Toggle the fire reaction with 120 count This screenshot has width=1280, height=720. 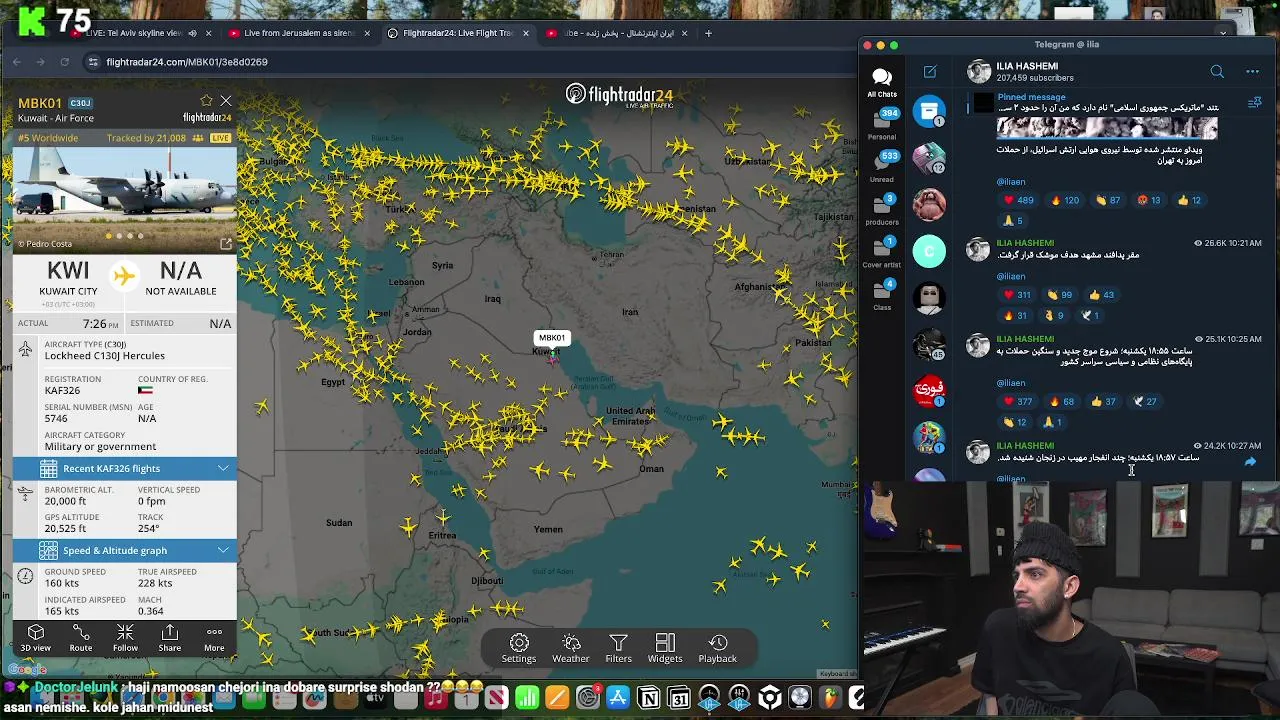[x=1064, y=200]
